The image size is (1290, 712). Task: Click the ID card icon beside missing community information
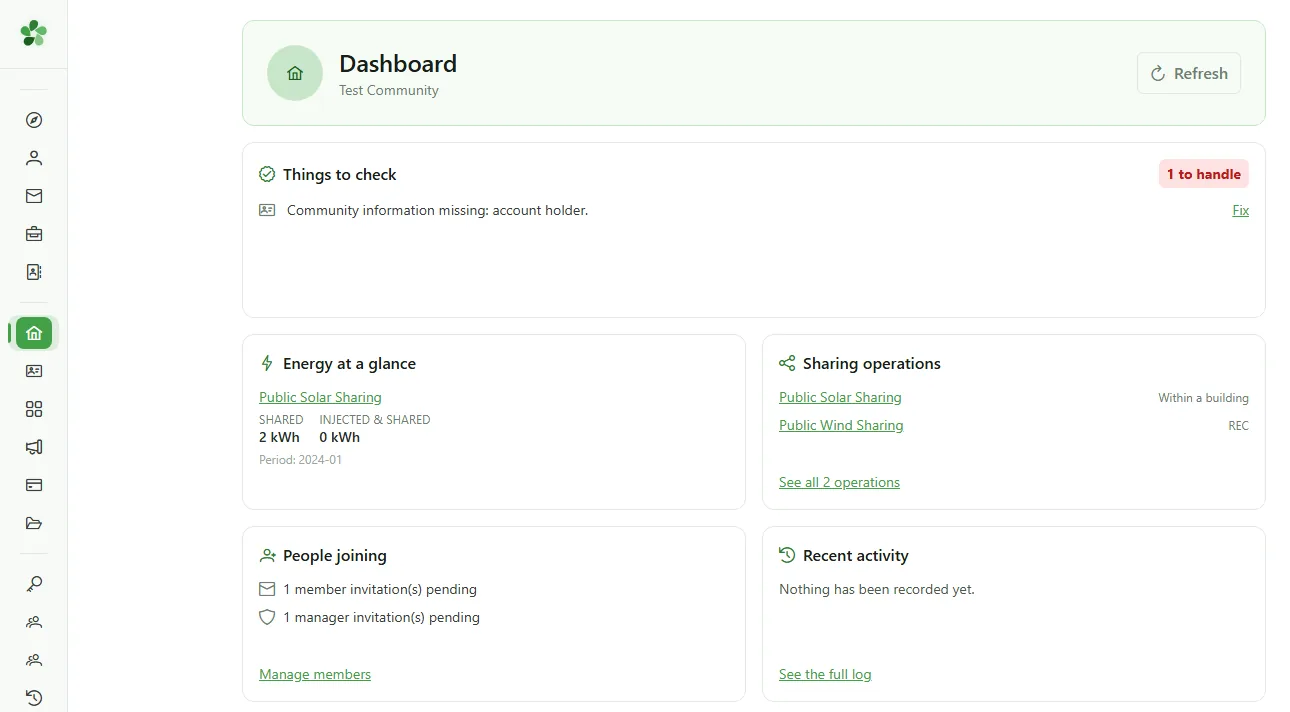[267, 210]
